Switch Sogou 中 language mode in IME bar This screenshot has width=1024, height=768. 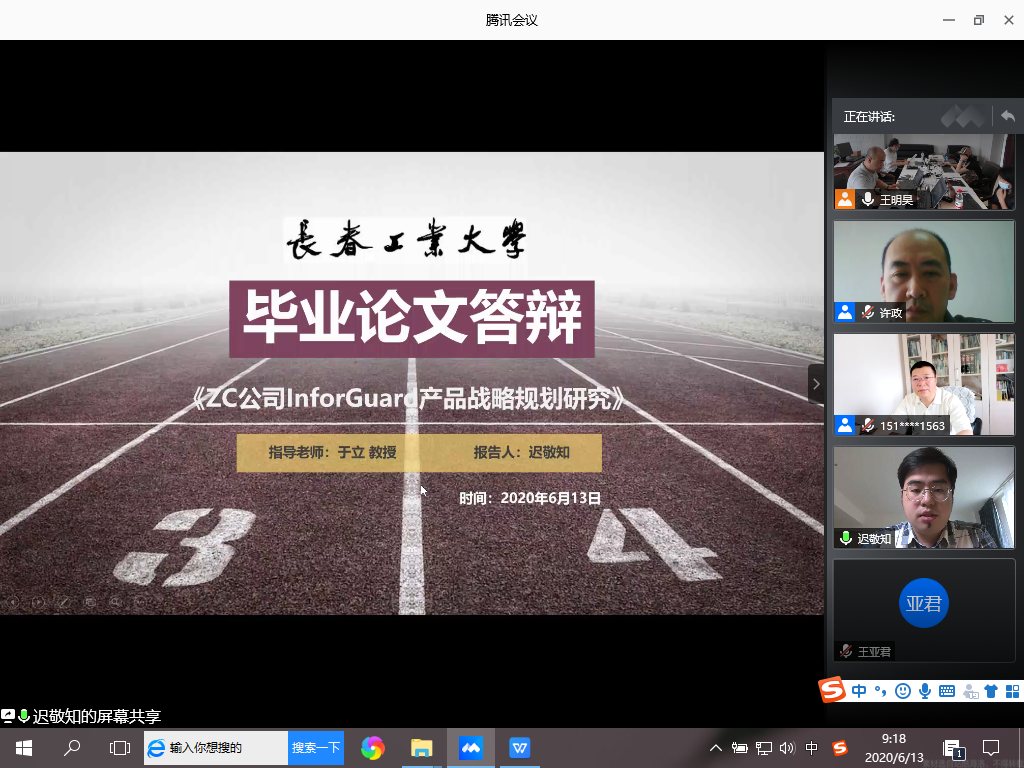point(860,691)
